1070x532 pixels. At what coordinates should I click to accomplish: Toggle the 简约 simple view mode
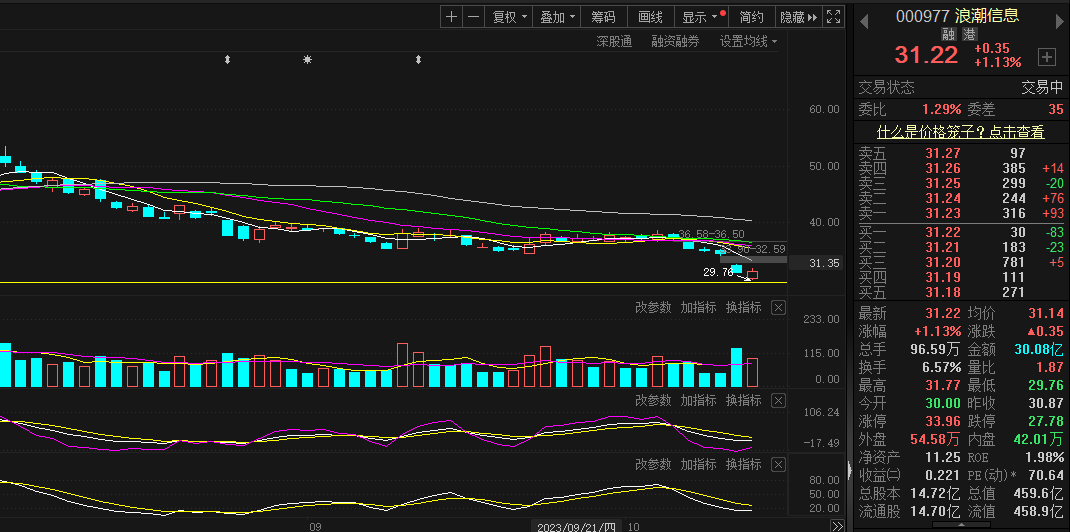751,17
